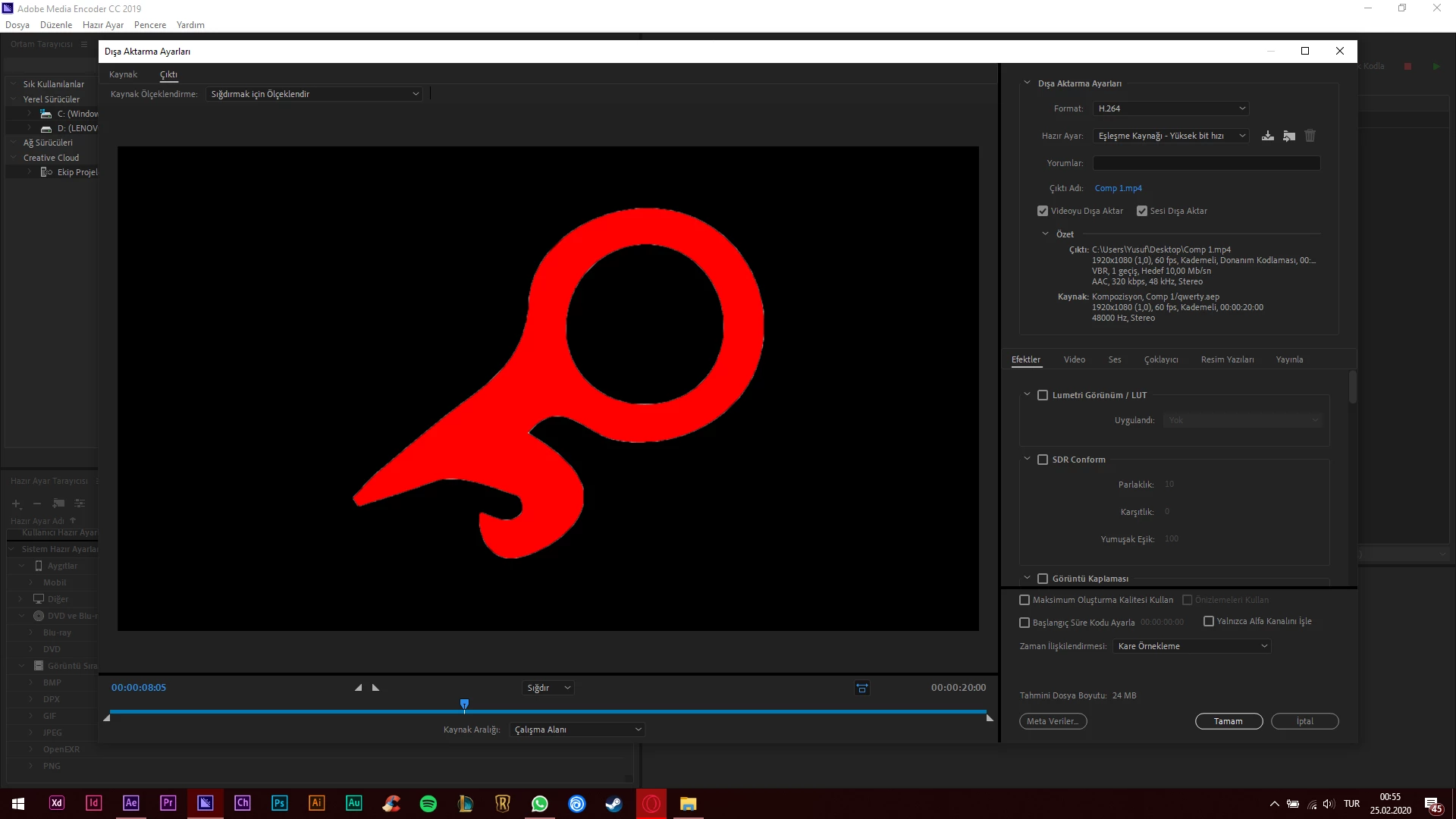Screen dimensions: 1456x819
Task: Enable Maksimum Oluşturma Kalitesi Kullan
Action: point(1025,600)
